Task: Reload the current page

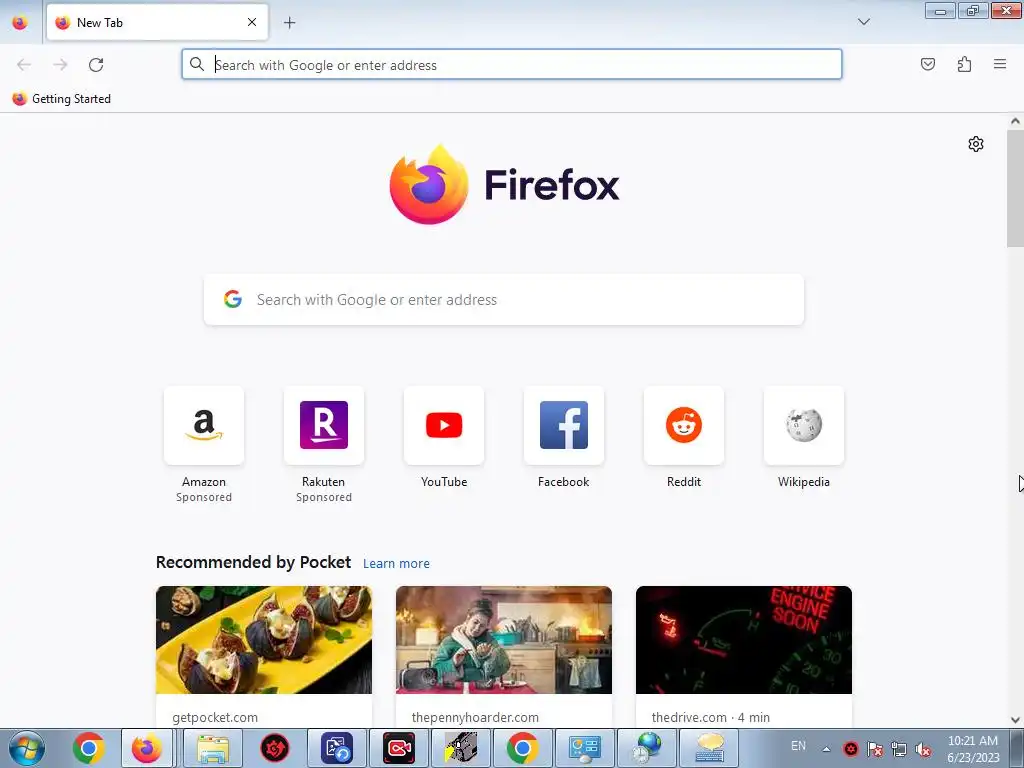Action: (96, 65)
